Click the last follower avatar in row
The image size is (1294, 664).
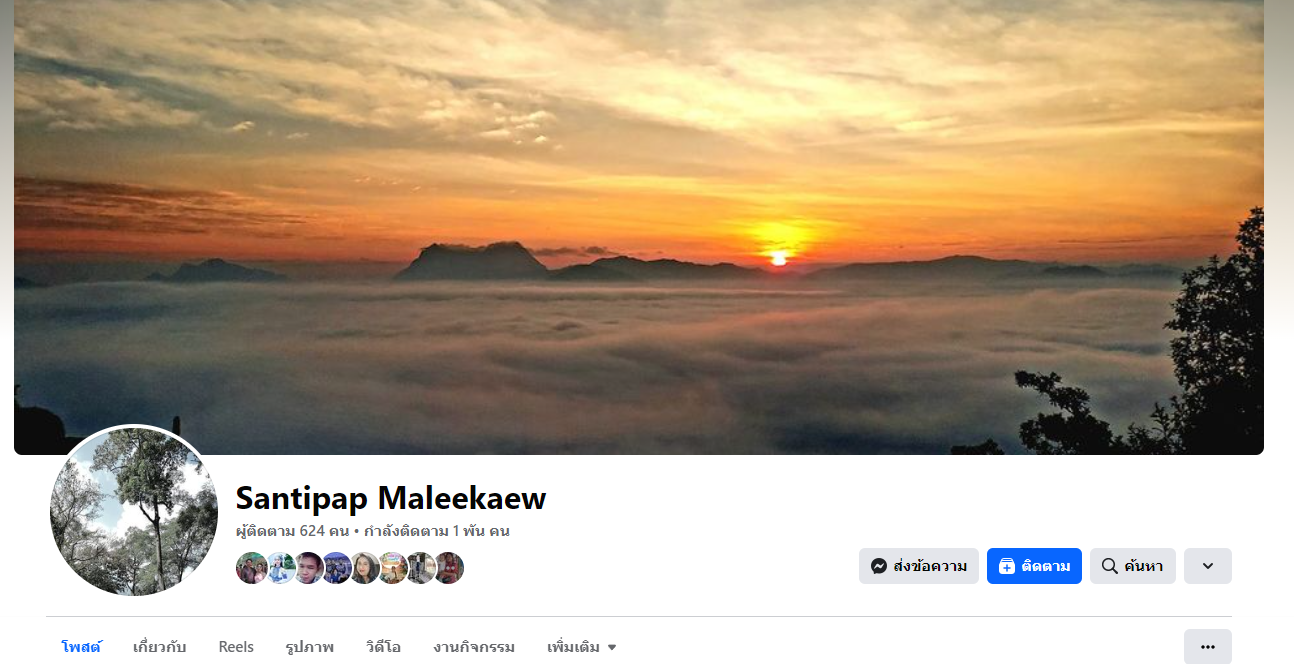click(x=448, y=568)
